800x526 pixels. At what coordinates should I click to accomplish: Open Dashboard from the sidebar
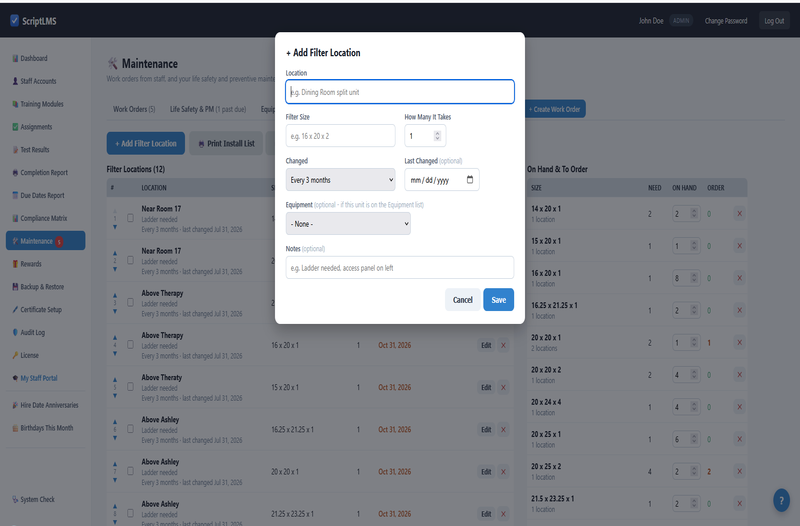[34, 58]
